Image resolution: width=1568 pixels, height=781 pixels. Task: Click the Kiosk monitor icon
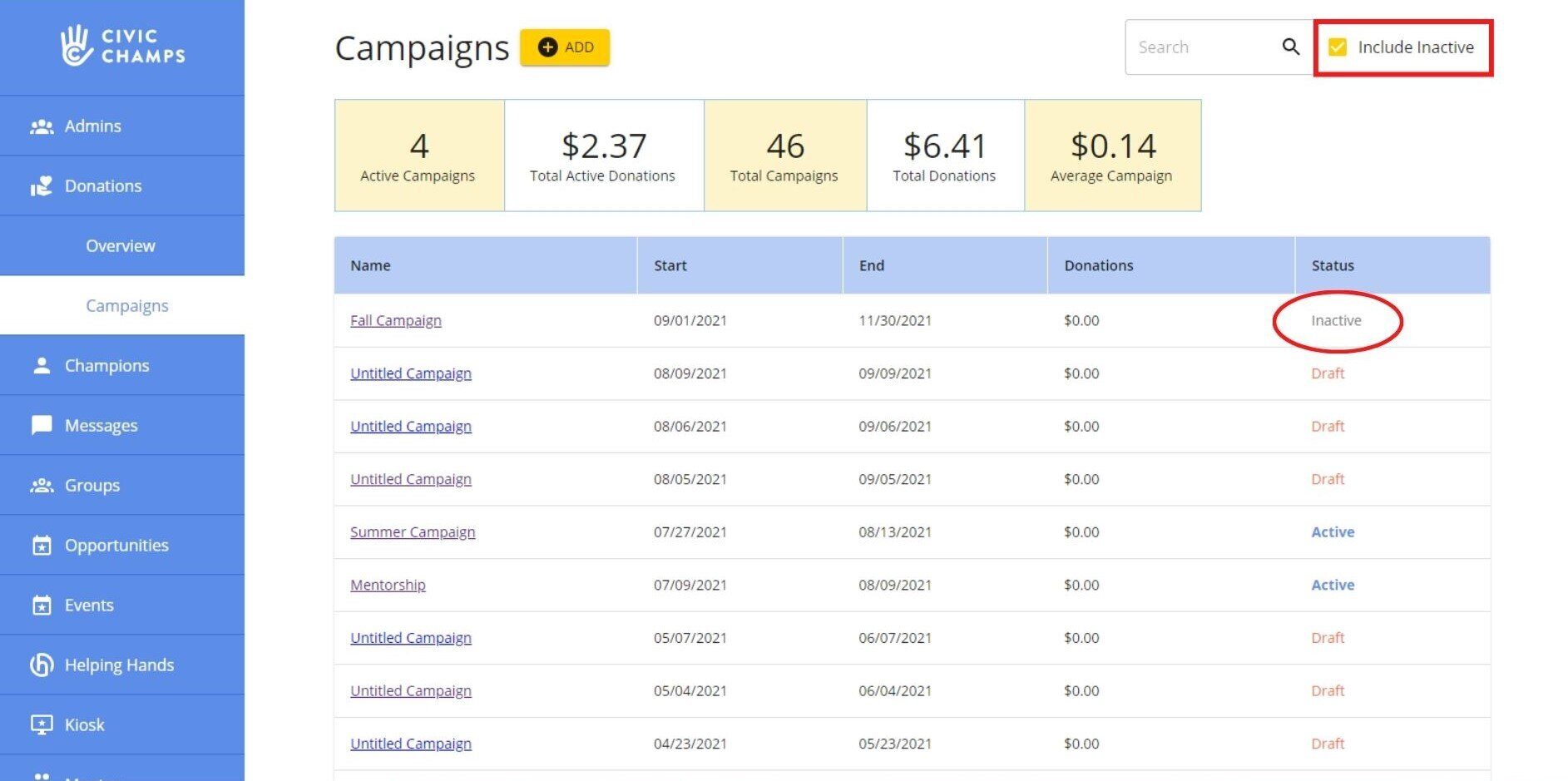(x=42, y=725)
